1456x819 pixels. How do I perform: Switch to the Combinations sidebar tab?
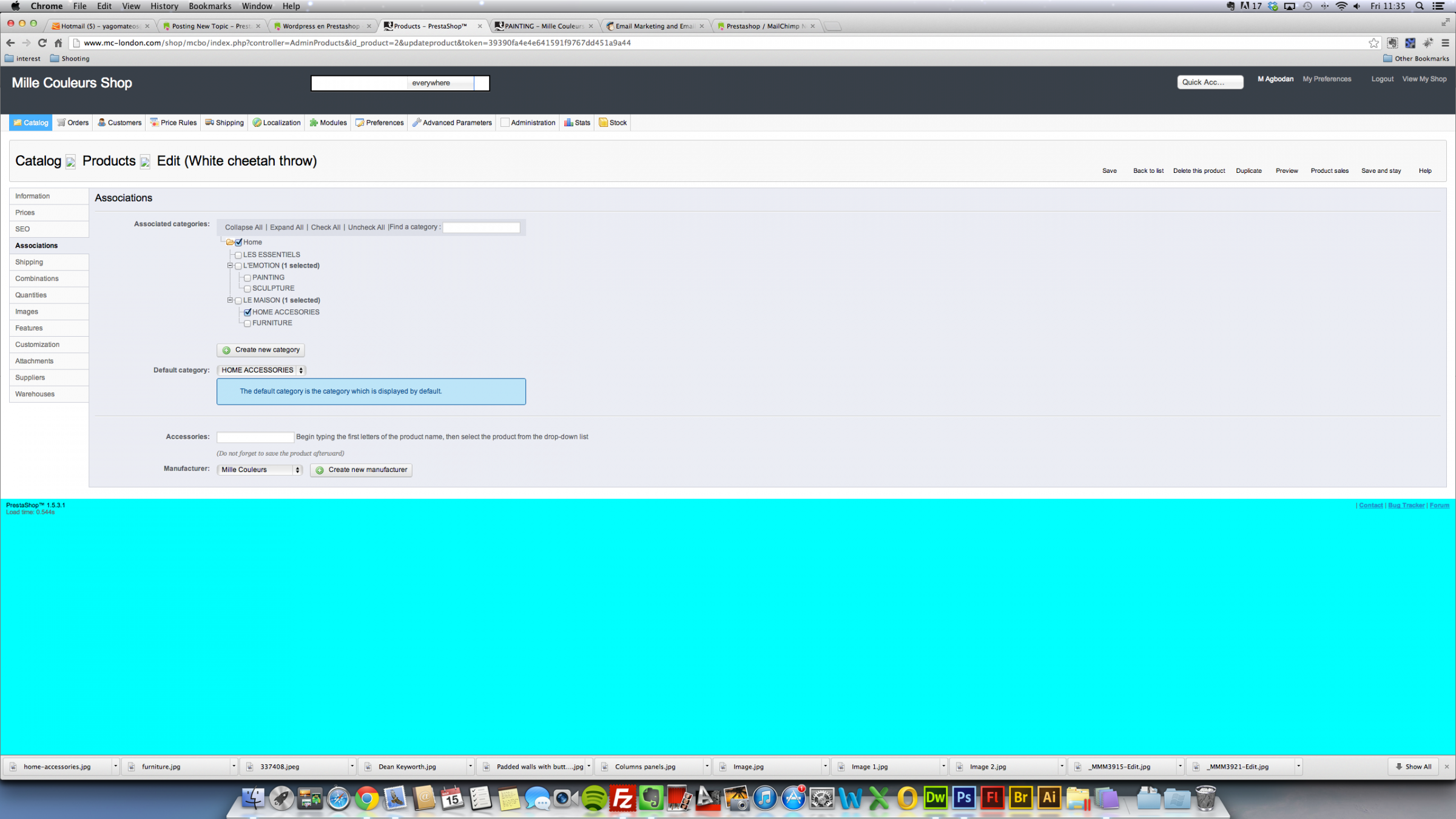37,278
